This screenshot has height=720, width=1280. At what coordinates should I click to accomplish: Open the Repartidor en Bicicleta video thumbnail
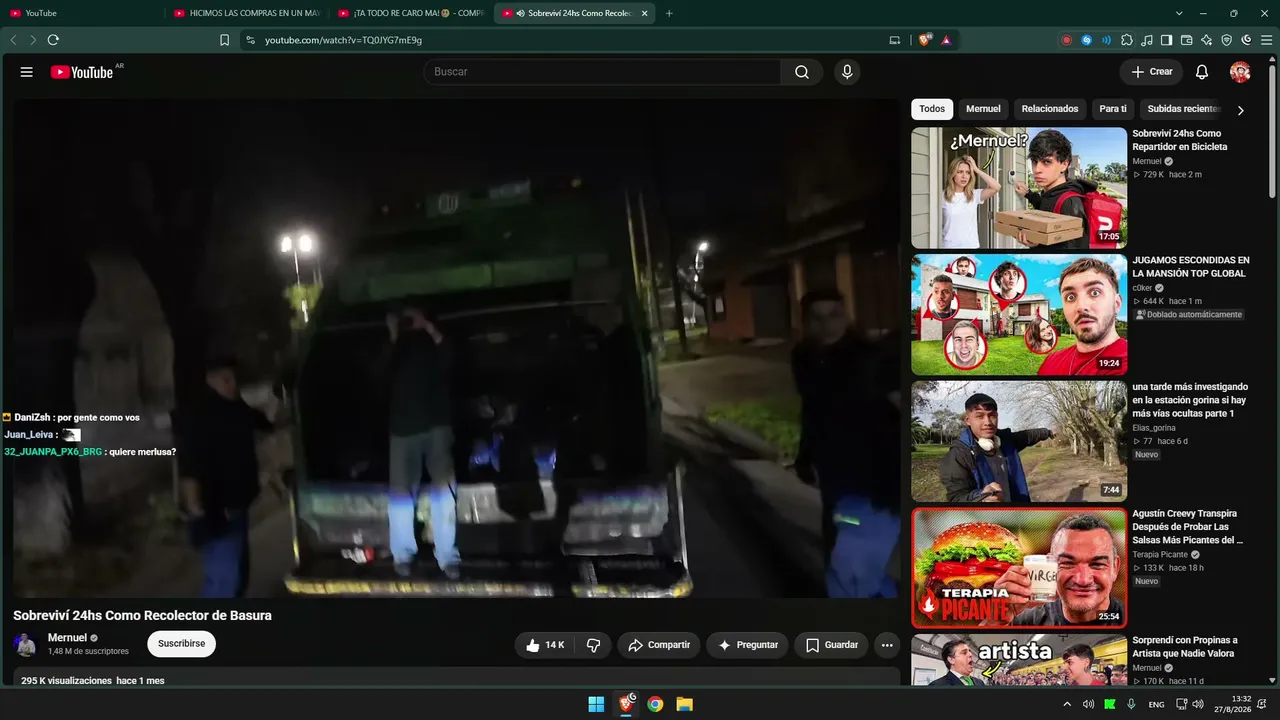1019,188
